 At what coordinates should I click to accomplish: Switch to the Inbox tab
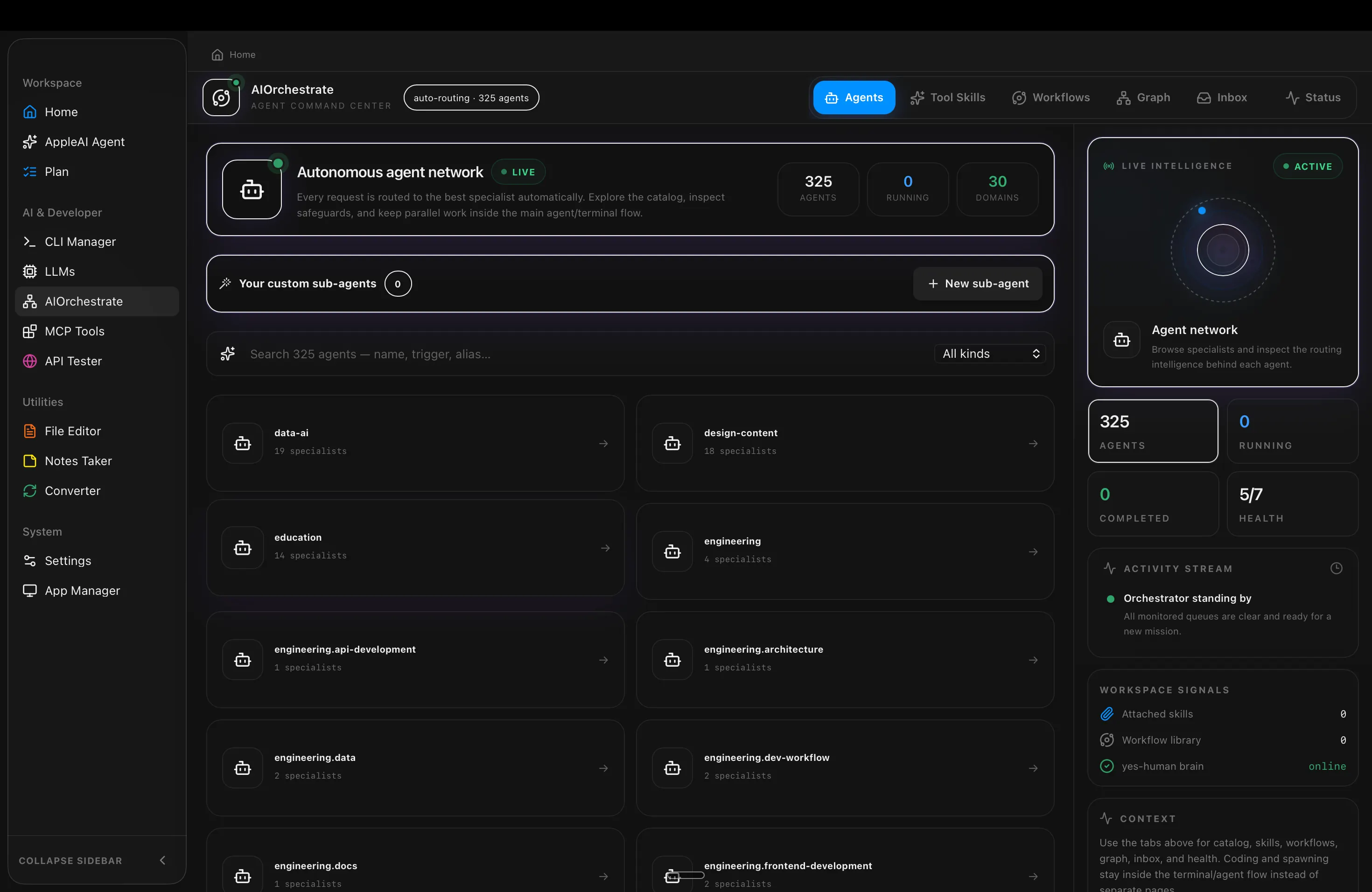click(x=1222, y=98)
